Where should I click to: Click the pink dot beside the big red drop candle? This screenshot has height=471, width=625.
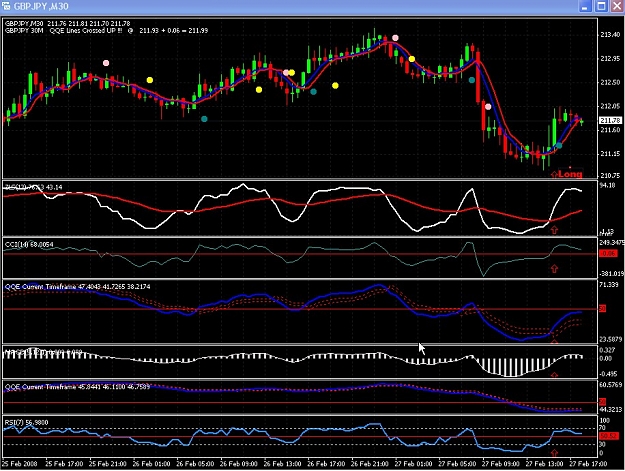click(x=488, y=107)
